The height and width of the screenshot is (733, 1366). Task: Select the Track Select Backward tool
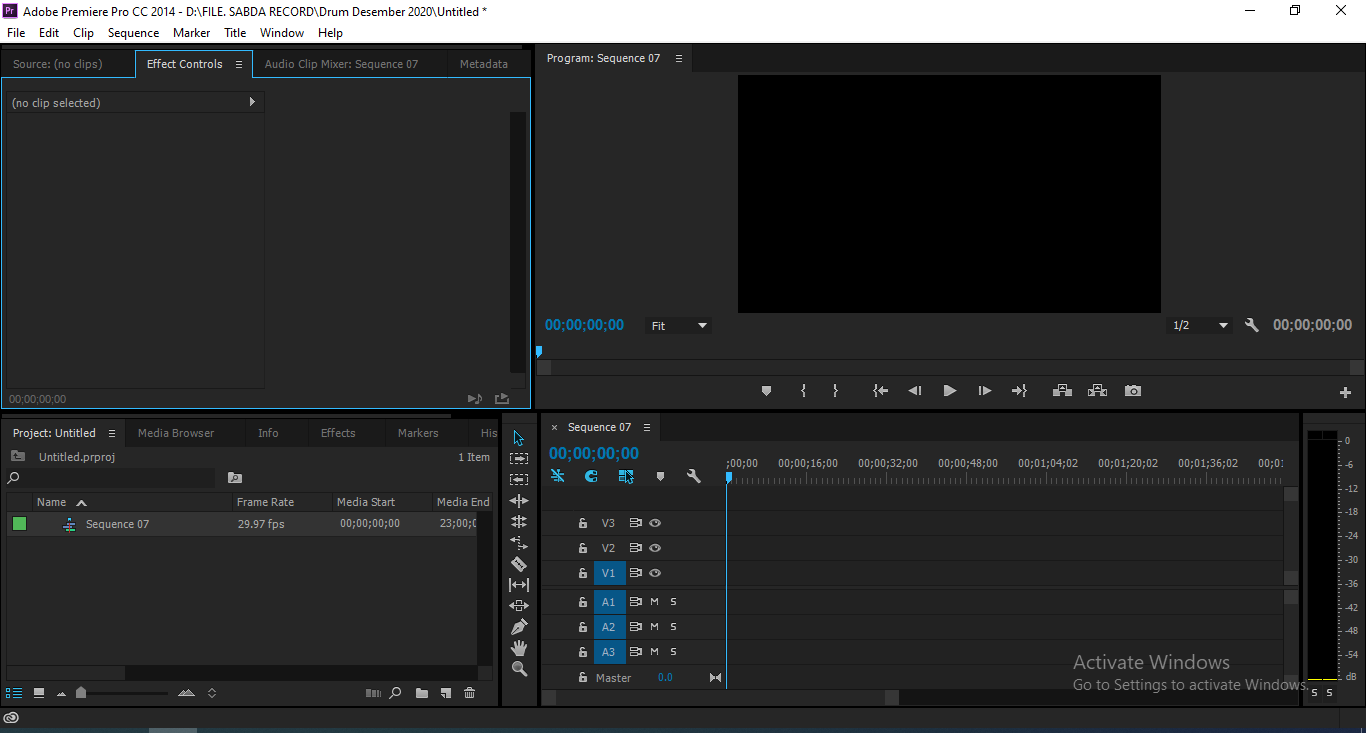[x=518, y=480]
